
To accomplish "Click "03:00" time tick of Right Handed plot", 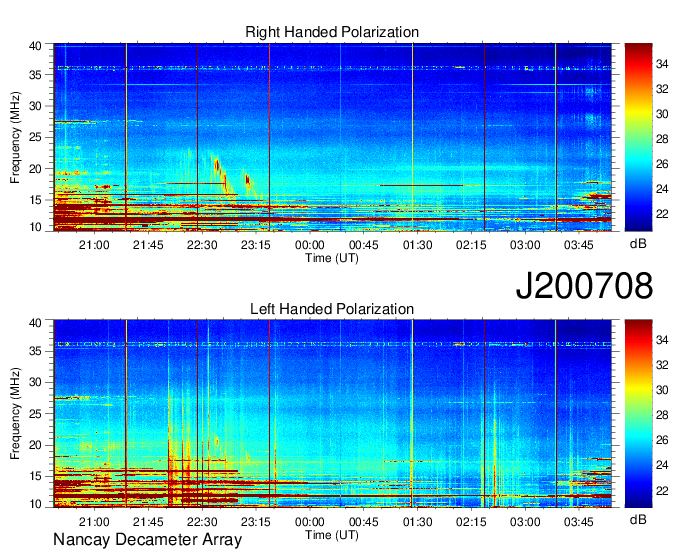I will pos(525,245).
